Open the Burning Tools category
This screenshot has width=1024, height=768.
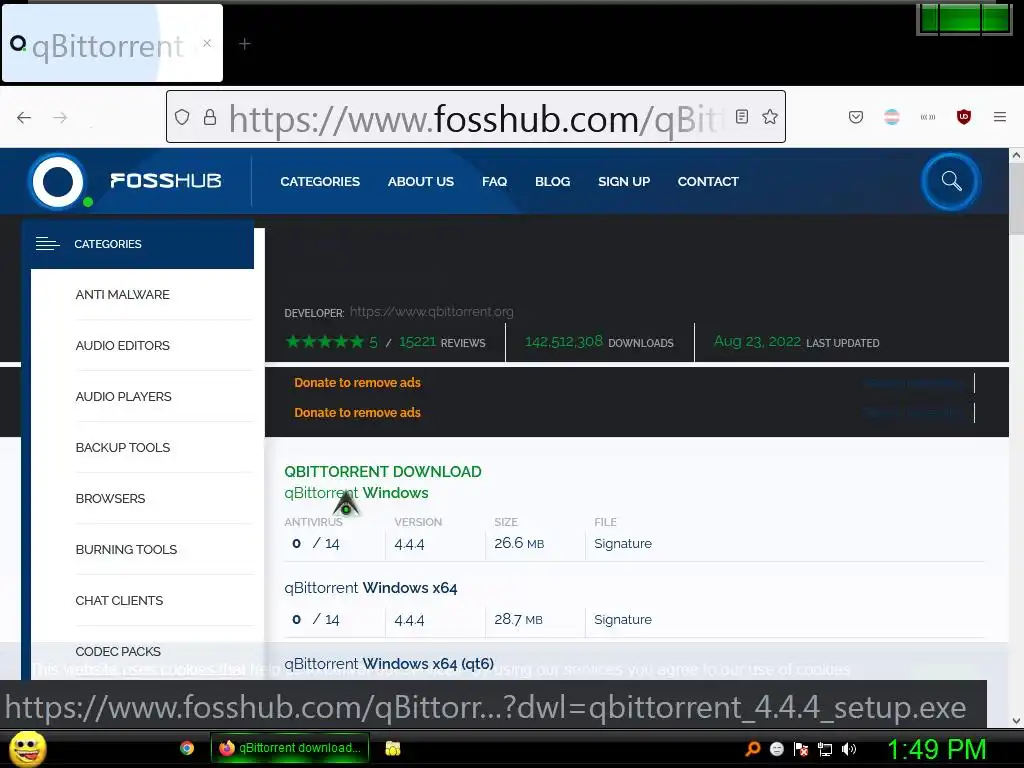tap(126, 549)
